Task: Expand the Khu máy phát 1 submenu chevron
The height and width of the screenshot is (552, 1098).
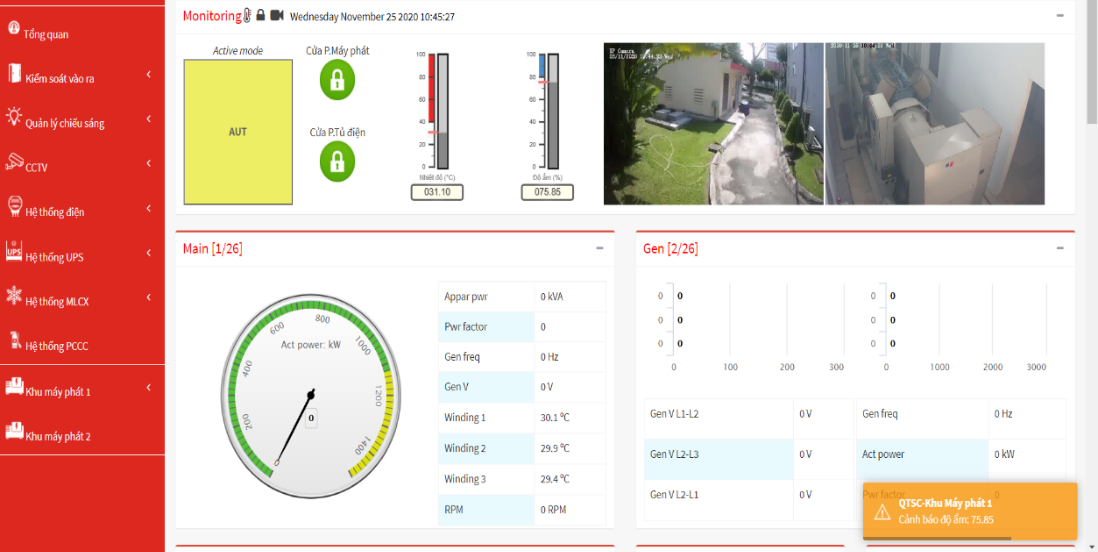Action: click(x=149, y=387)
